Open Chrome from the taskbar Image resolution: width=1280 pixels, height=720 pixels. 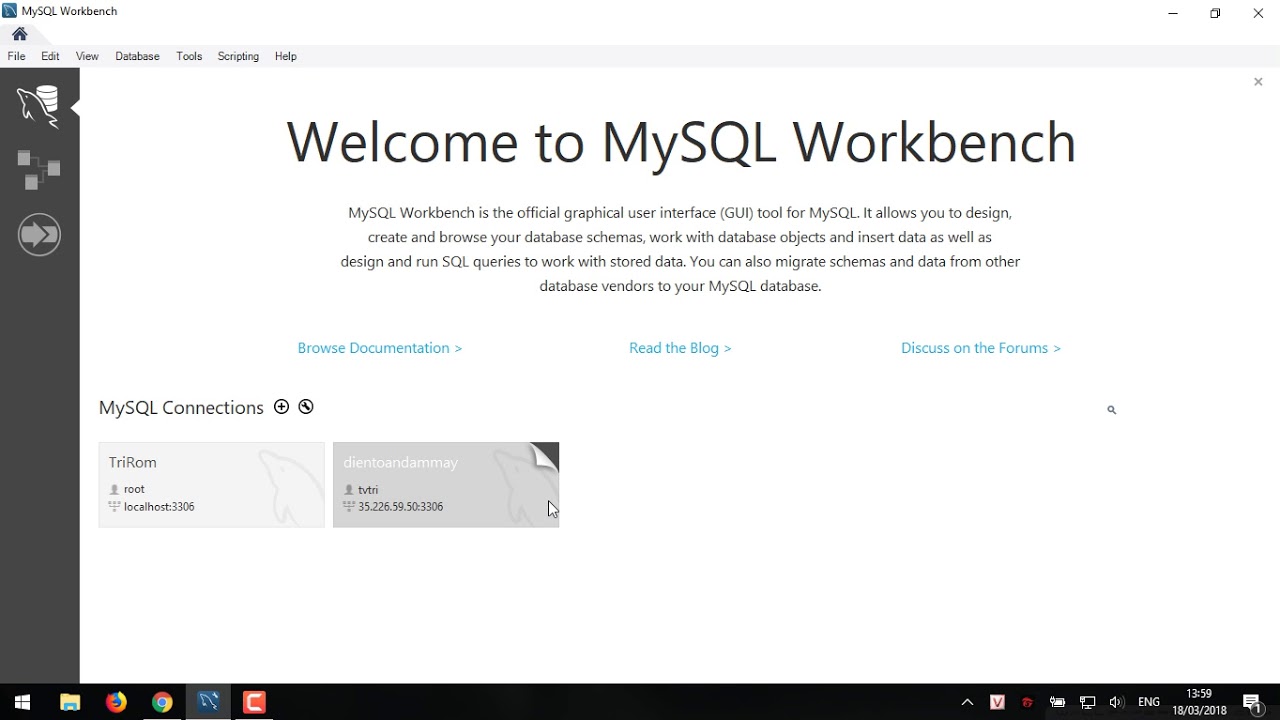coord(162,702)
